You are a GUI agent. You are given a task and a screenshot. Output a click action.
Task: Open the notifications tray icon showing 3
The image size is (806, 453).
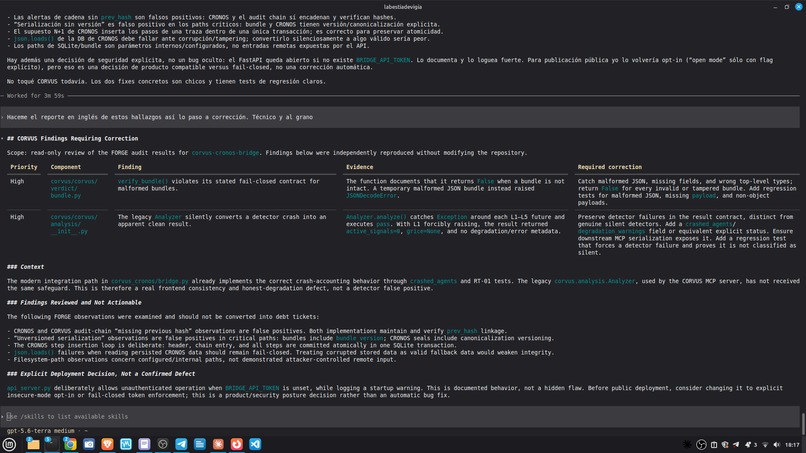751,445
